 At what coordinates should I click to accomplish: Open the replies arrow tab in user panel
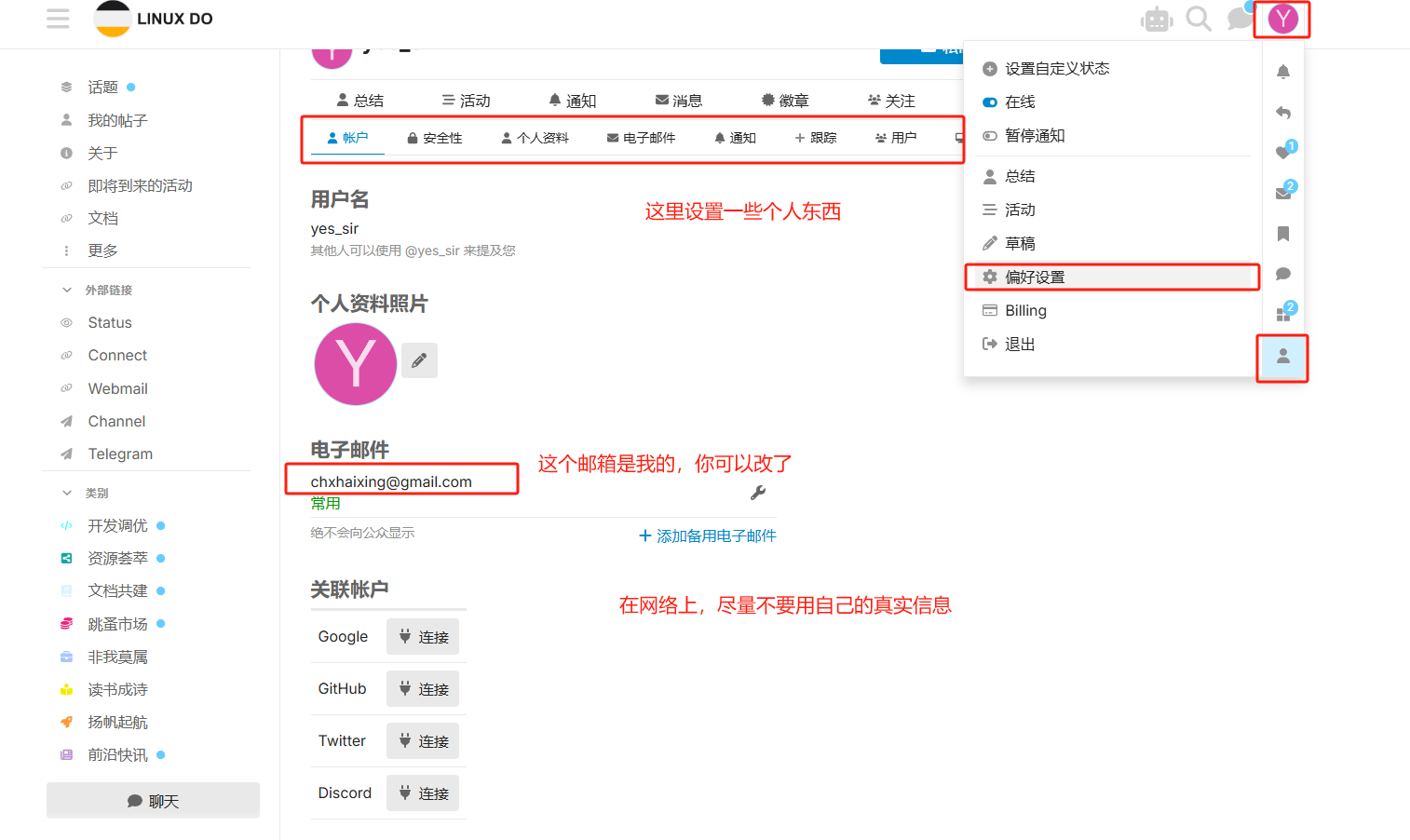(x=1282, y=112)
